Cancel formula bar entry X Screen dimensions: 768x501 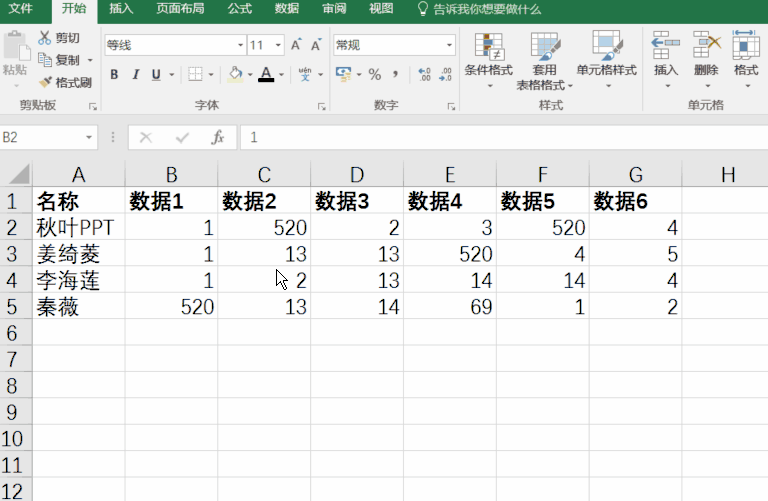click(x=145, y=138)
